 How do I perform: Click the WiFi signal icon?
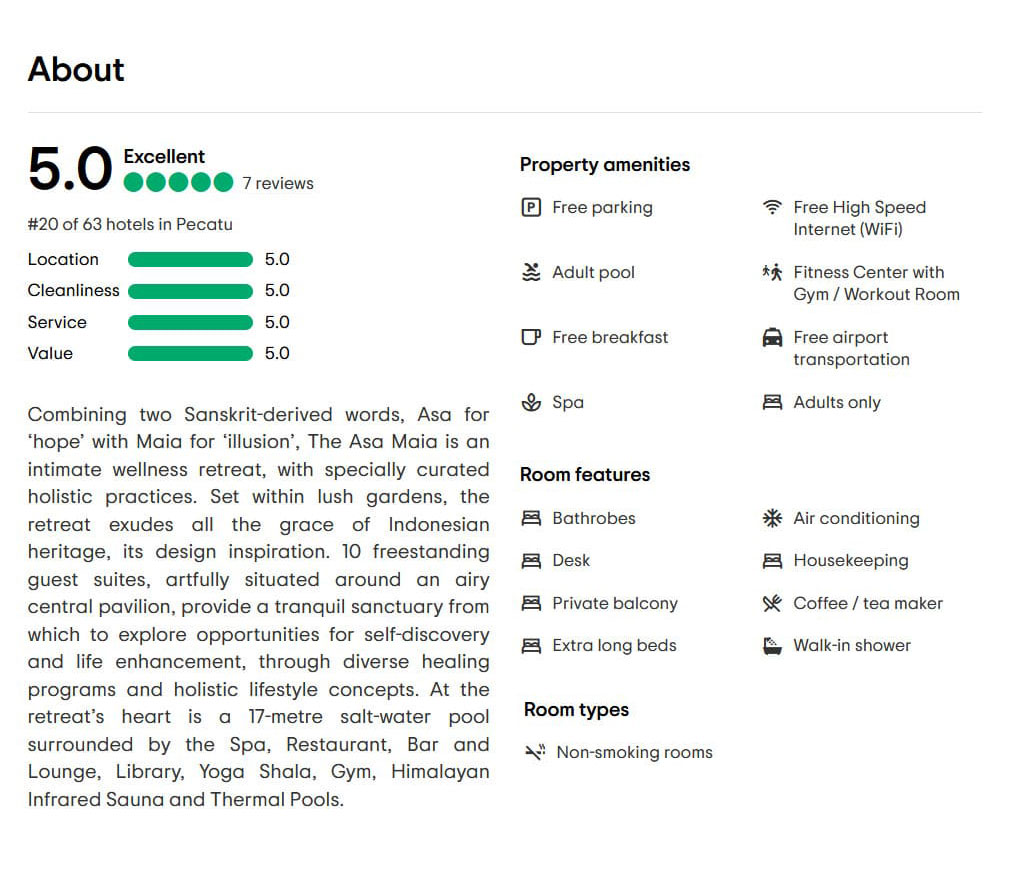pyautogui.click(x=772, y=208)
